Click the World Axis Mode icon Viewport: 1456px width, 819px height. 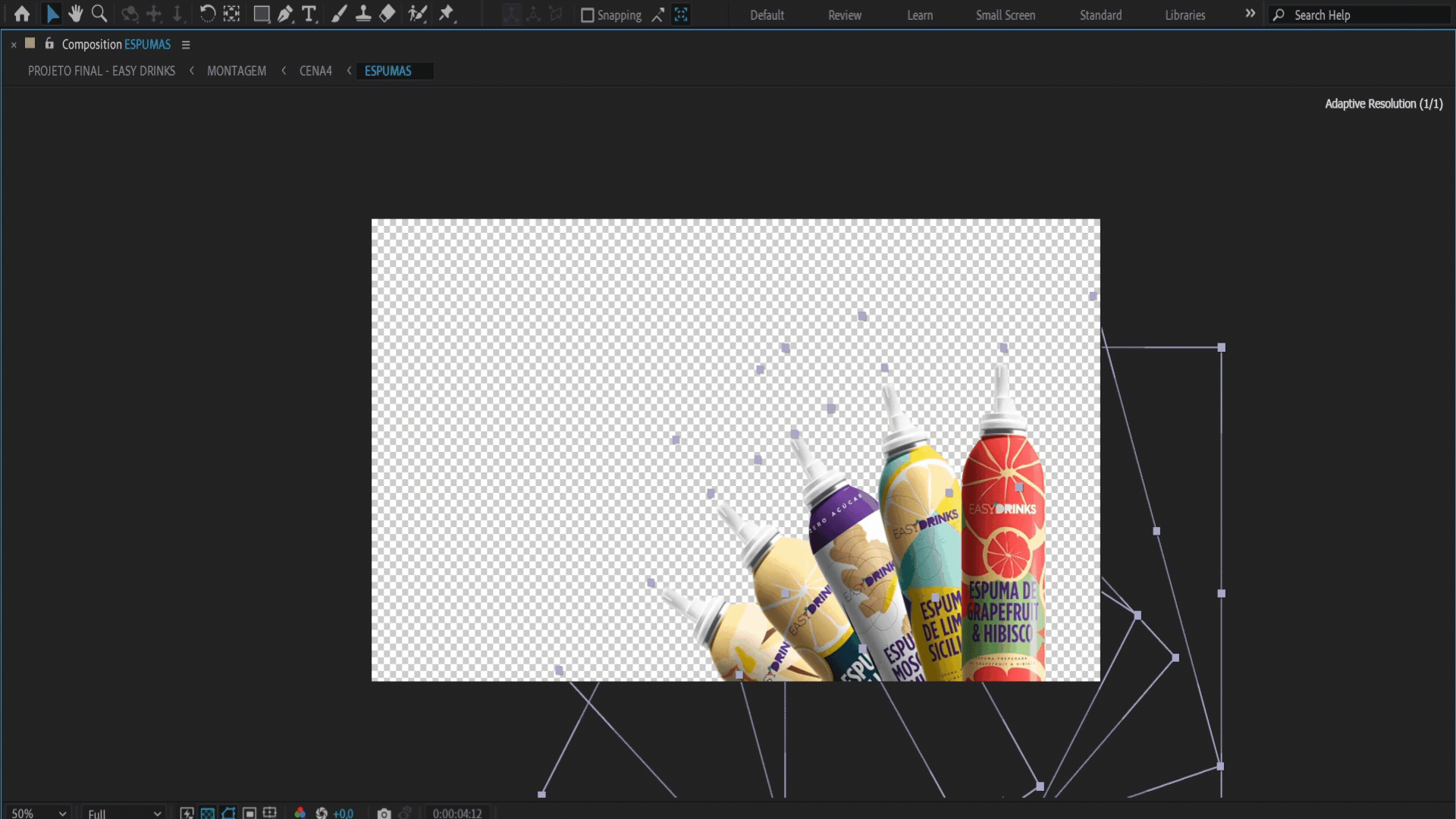tap(534, 14)
